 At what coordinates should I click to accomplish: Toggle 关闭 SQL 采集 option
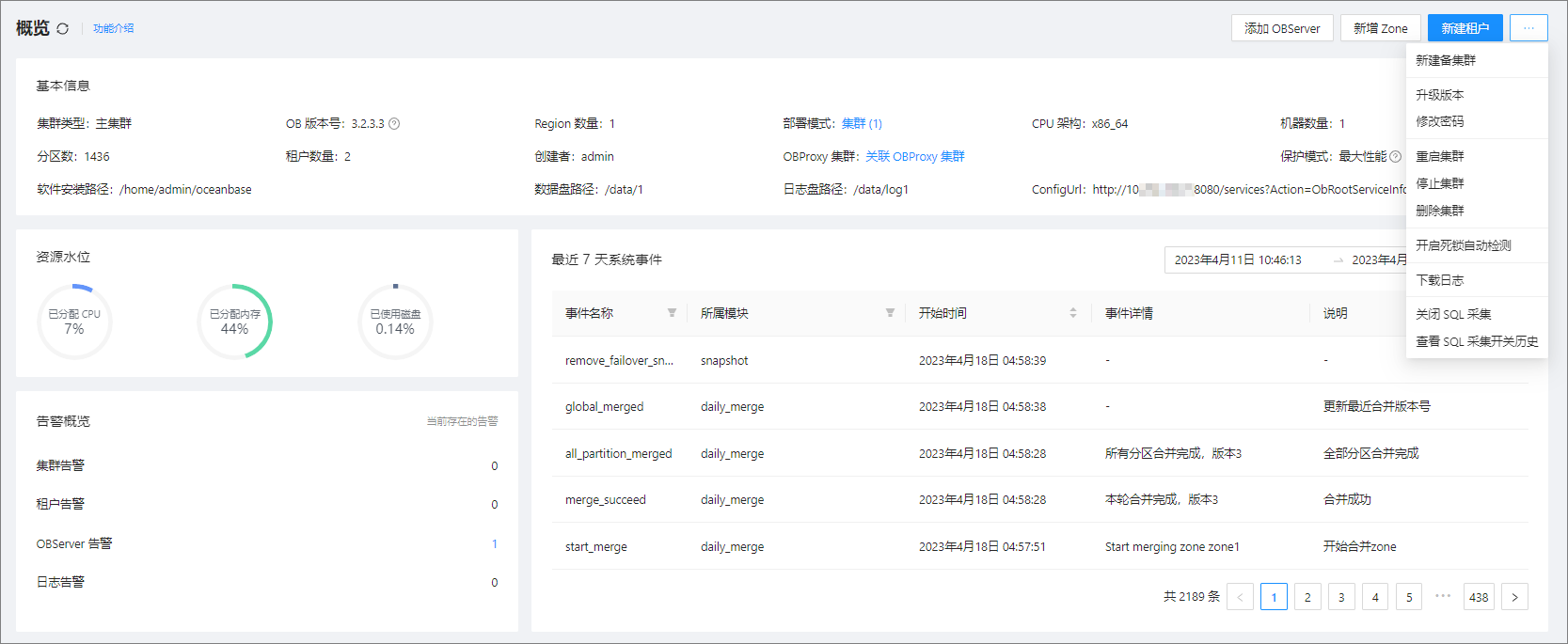[x=1453, y=314]
